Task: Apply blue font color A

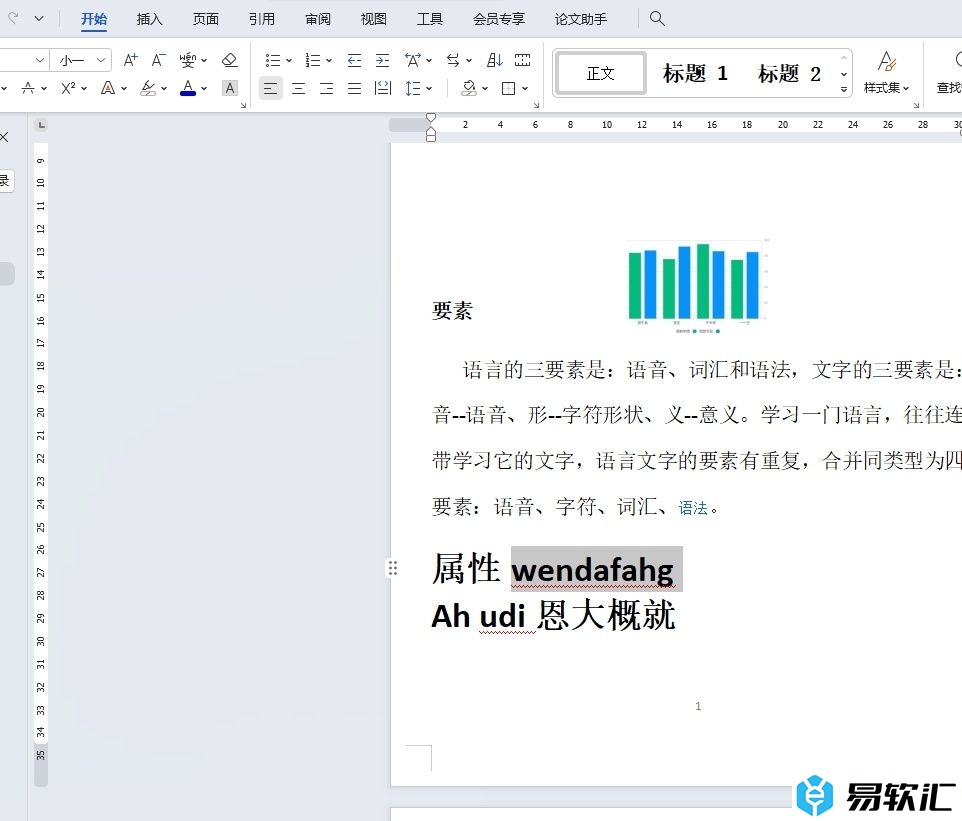Action: coord(188,89)
